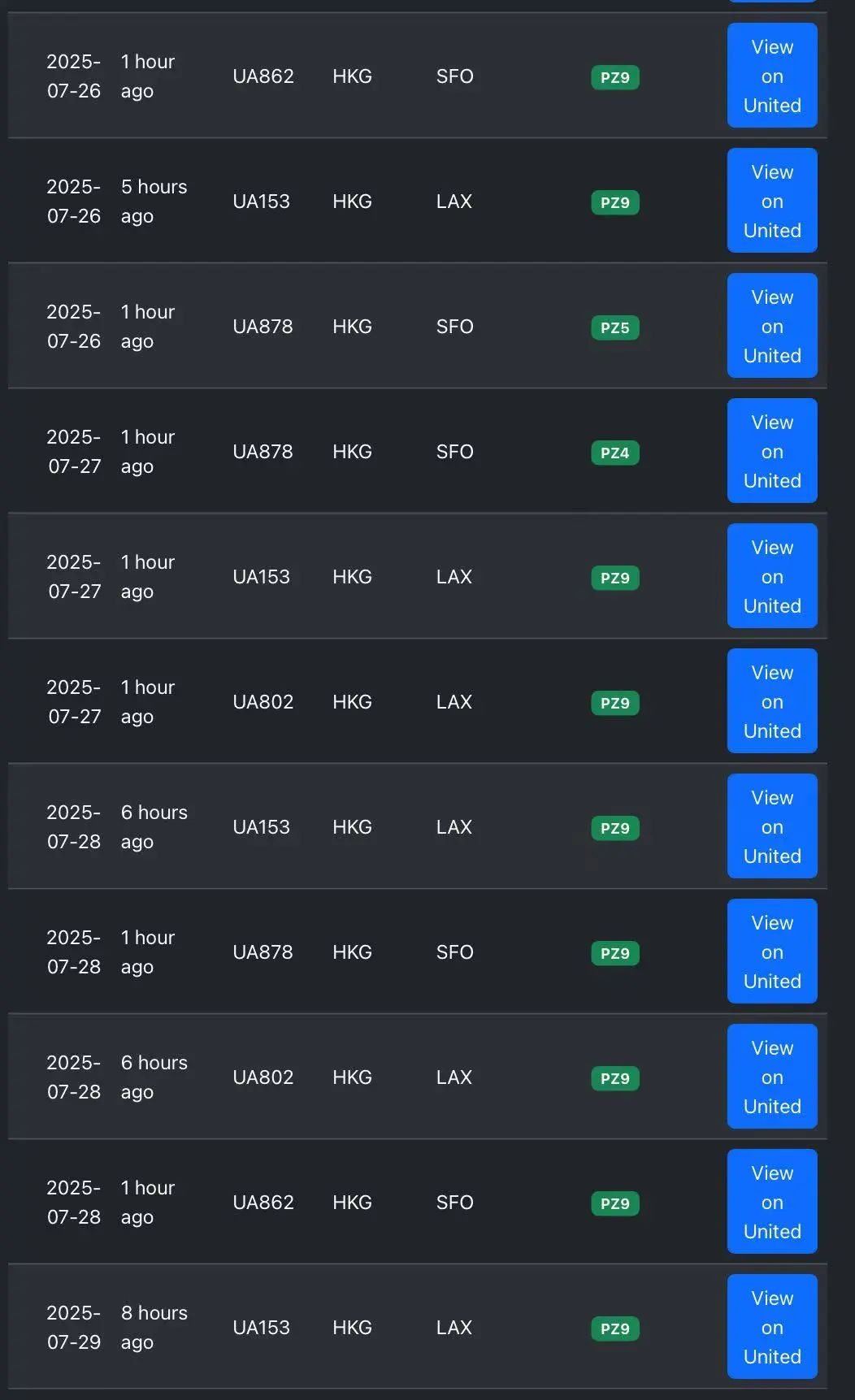This screenshot has height=1400, width=855.
Task: Click the green PZ5 fare badge
Action: click(x=614, y=327)
